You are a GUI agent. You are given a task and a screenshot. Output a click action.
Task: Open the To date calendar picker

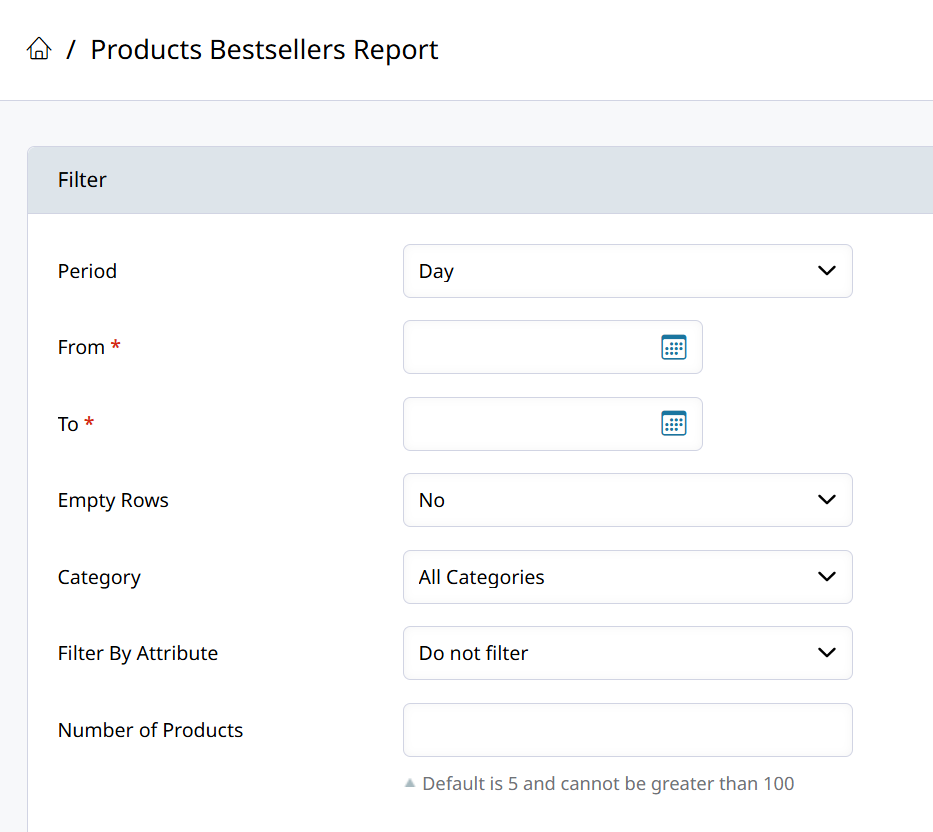674,424
